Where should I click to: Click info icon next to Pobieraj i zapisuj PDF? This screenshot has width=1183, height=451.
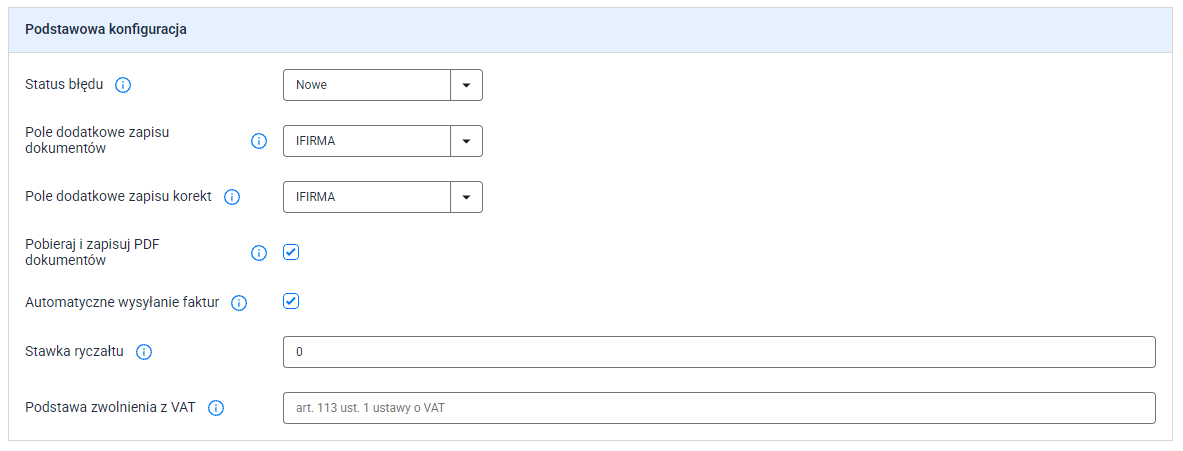pos(259,253)
